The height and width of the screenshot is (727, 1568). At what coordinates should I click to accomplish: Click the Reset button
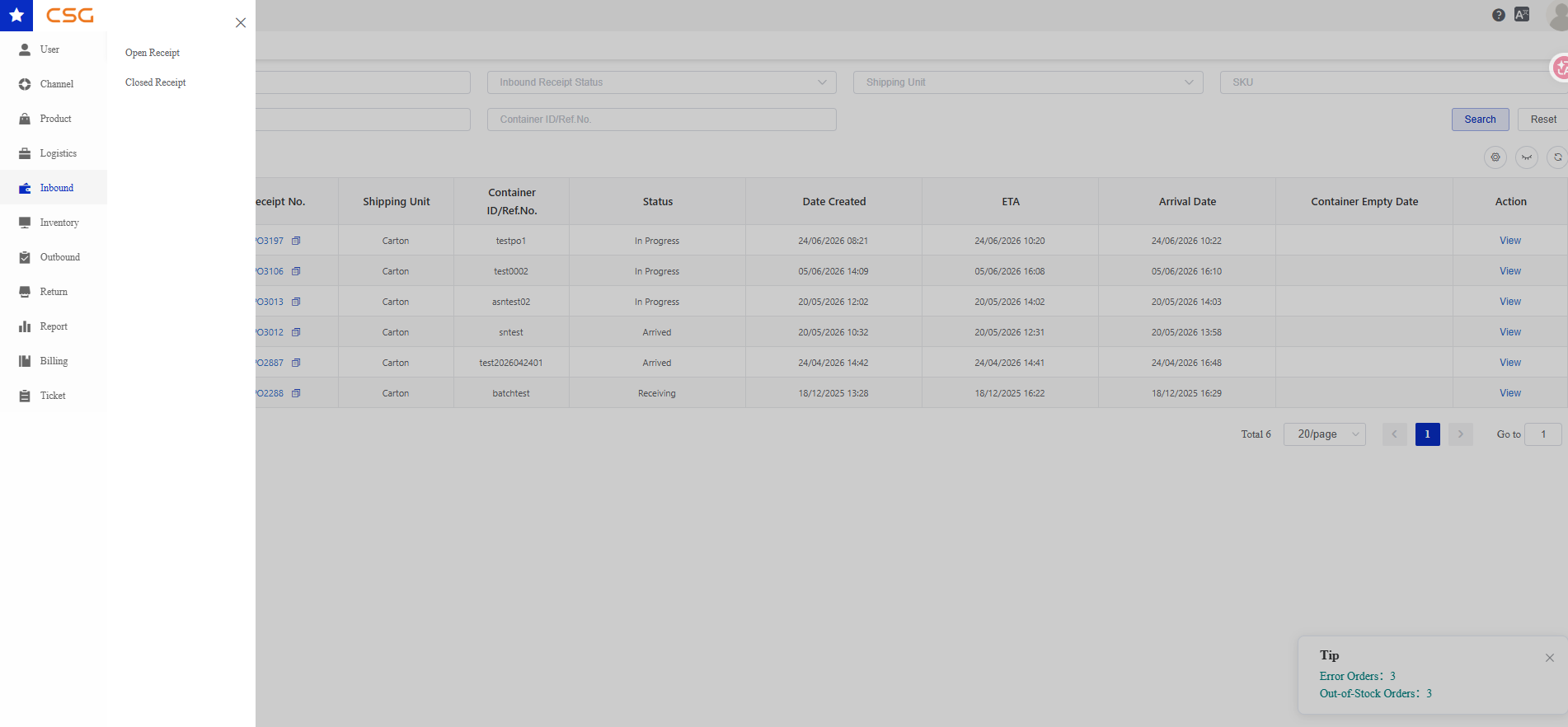(1543, 120)
